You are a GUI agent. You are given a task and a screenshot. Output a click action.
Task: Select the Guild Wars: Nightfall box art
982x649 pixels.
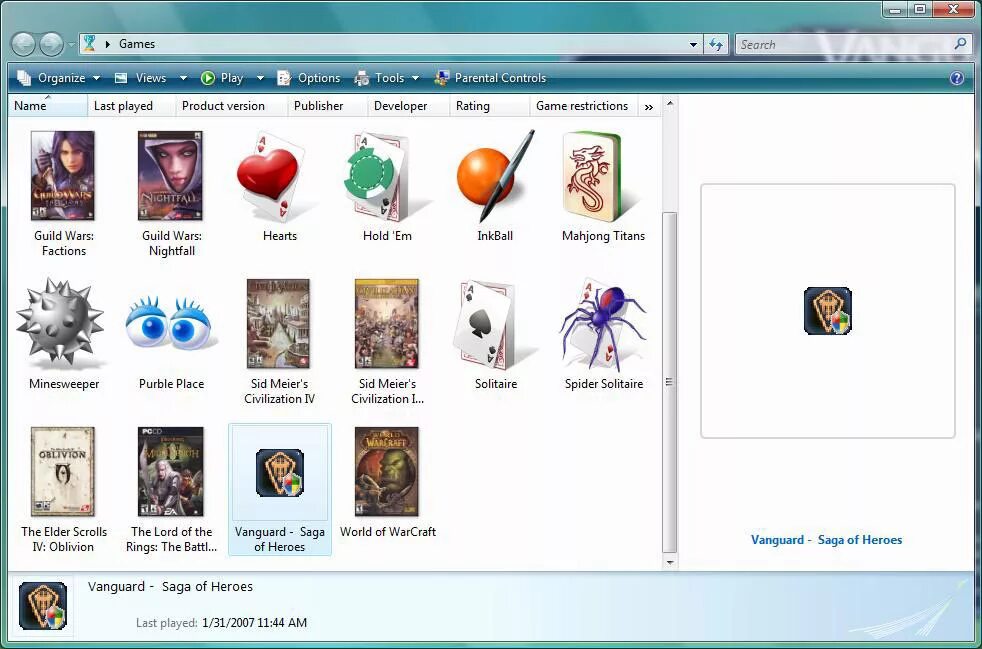tap(170, 175)
